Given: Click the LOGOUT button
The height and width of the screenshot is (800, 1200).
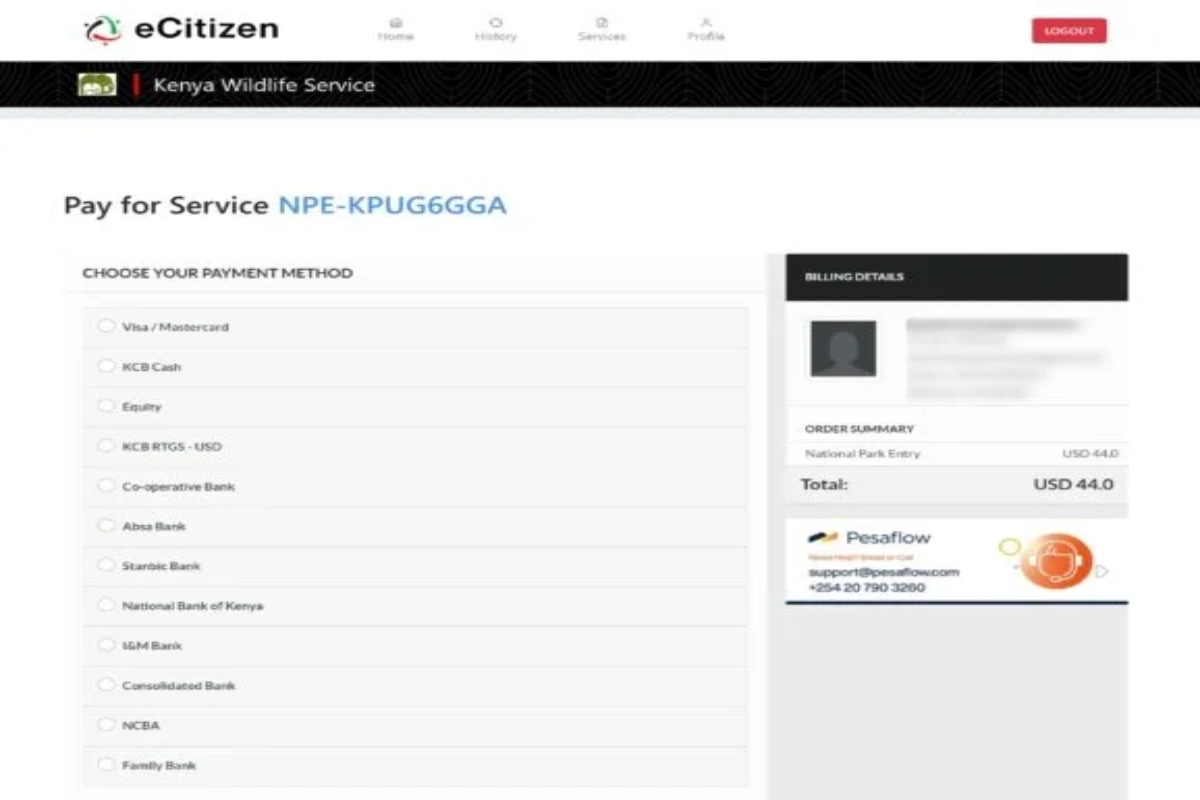Looking at the screenshot, I should pos(1069,31).
